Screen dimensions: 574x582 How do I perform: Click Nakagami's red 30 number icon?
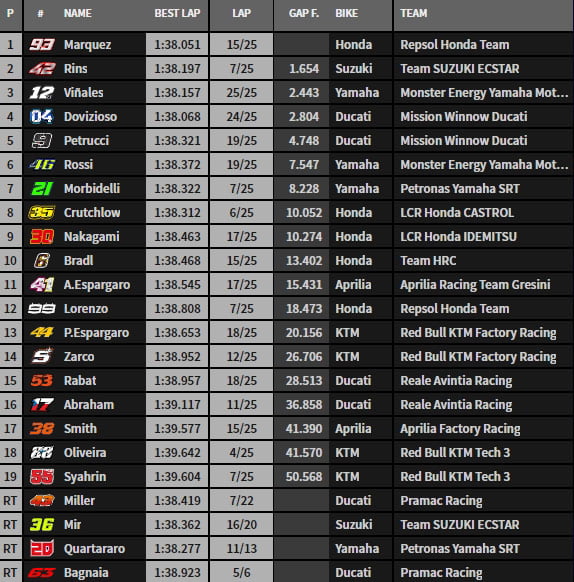pyautogui.click(x=42, y=236)
